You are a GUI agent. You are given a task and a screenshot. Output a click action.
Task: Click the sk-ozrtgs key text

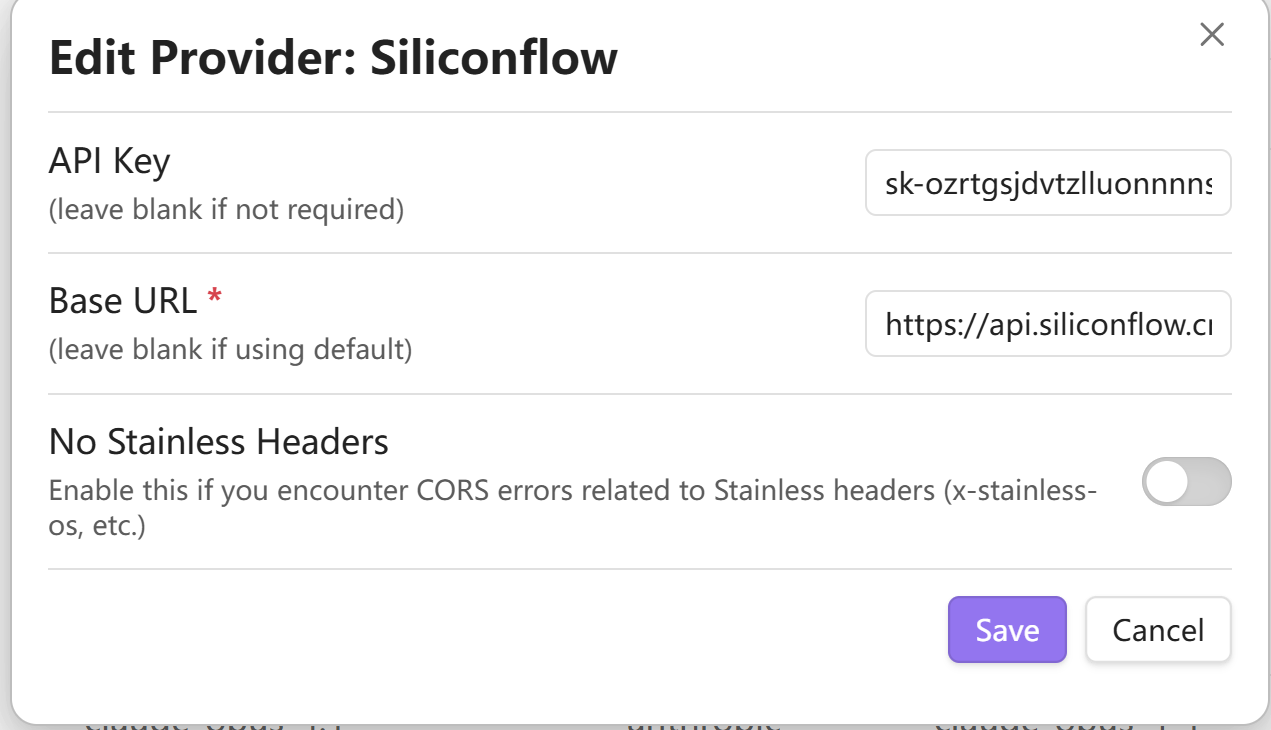point(1048,183)
